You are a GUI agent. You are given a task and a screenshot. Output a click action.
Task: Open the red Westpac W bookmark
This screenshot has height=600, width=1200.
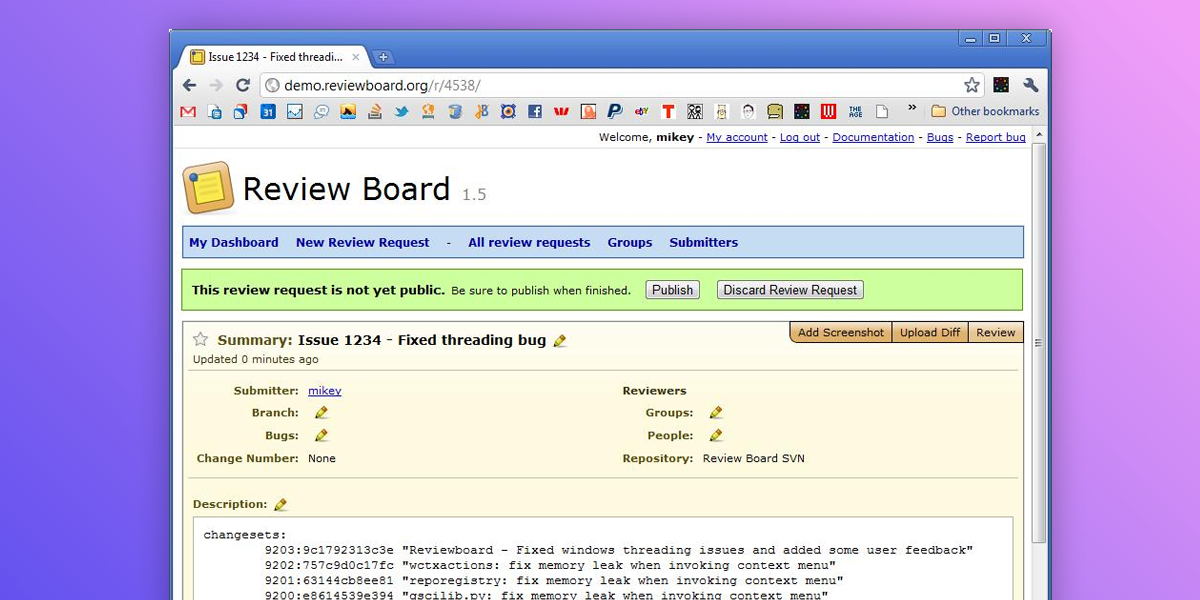(562, 112)
